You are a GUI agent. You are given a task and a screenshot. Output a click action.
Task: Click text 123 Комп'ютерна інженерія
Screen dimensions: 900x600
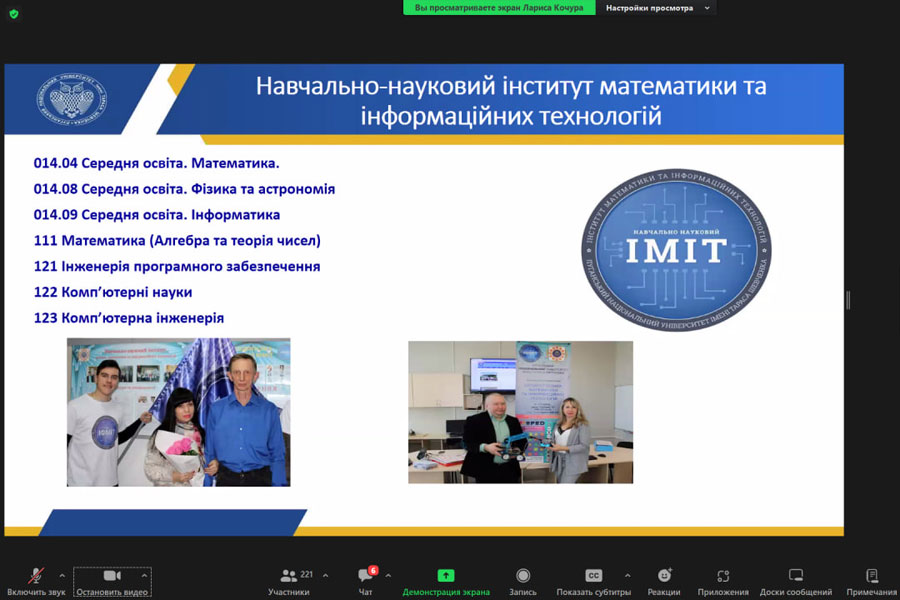tap(129, 318)
